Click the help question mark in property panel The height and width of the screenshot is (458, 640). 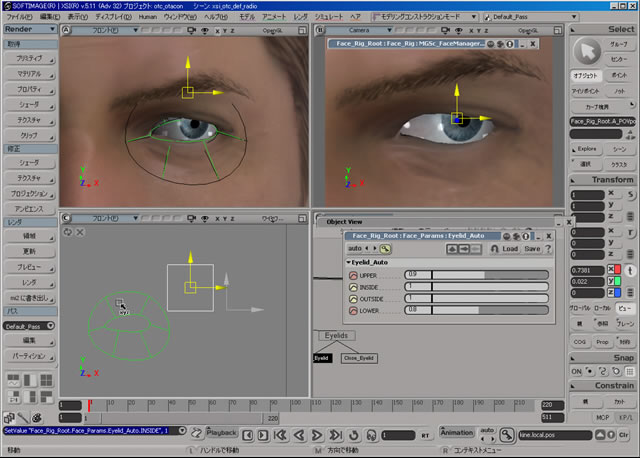[x=547, y=248]
